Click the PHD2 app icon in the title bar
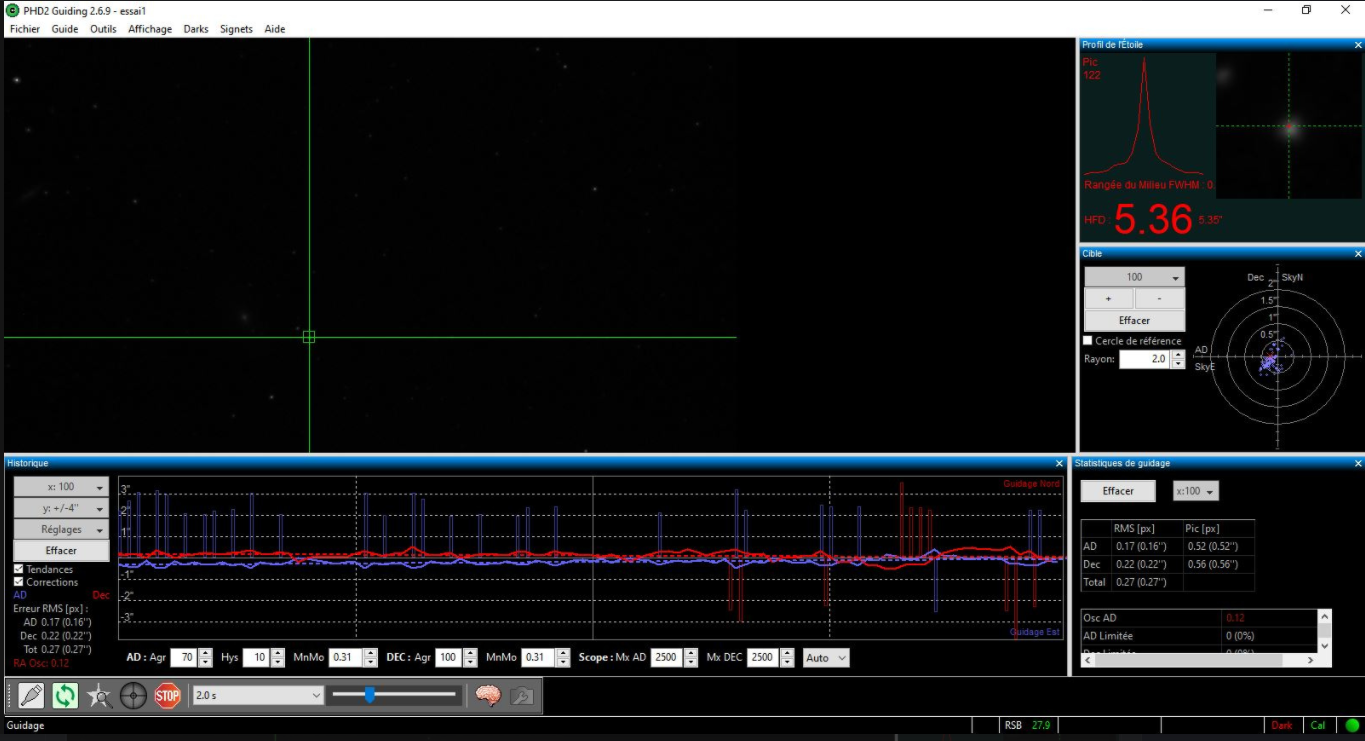This screenshot has height=741, width=1365. tap(12, 10)
